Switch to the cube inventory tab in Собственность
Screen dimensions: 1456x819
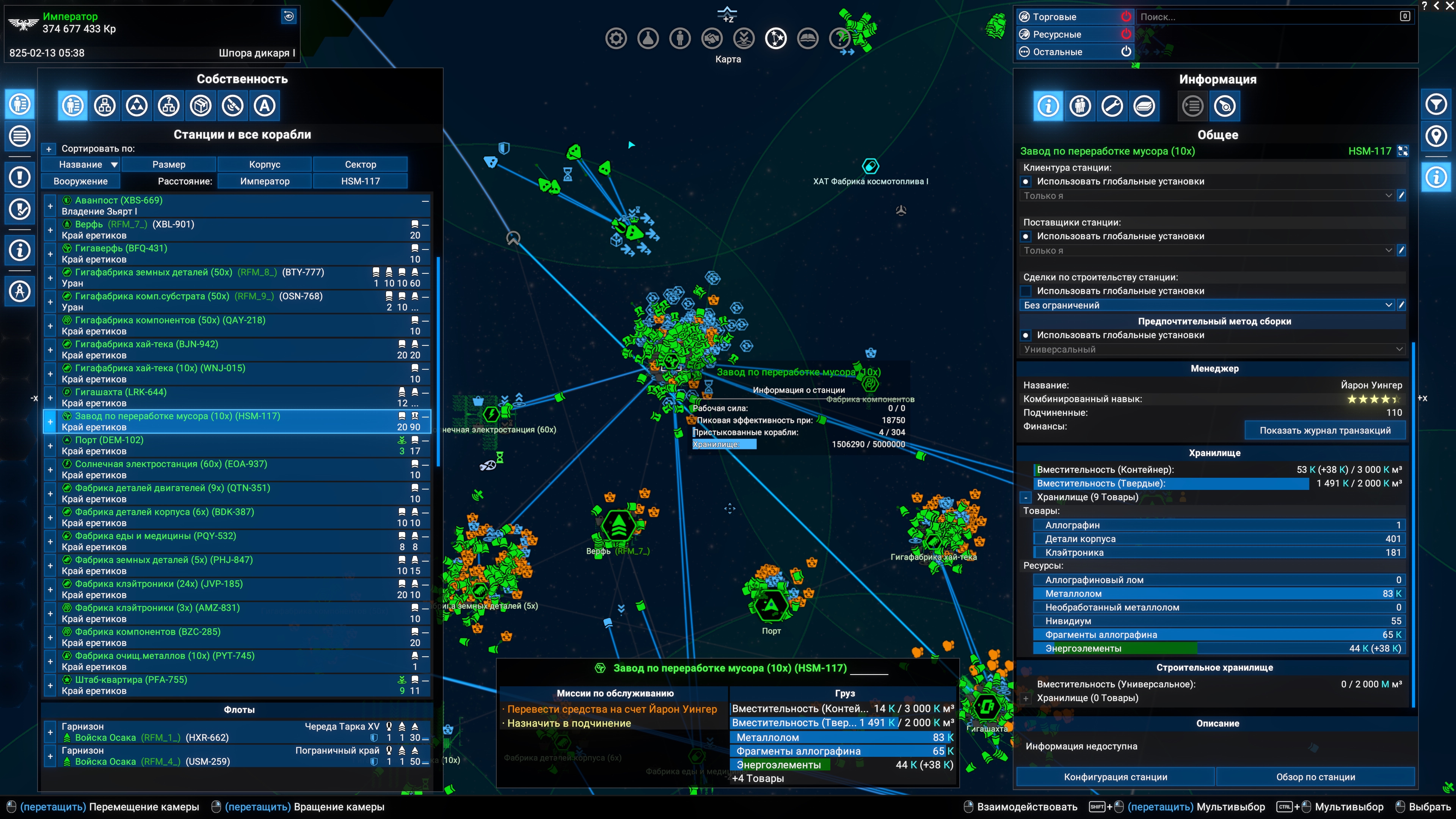200,106
